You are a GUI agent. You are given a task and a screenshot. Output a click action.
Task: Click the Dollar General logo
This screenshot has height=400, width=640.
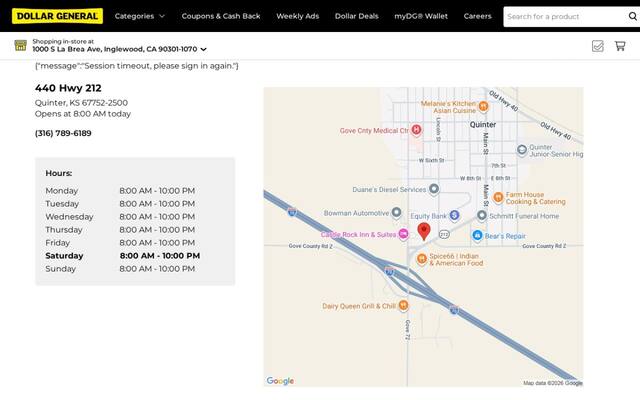pyautogui.click(x=57, y=16)
